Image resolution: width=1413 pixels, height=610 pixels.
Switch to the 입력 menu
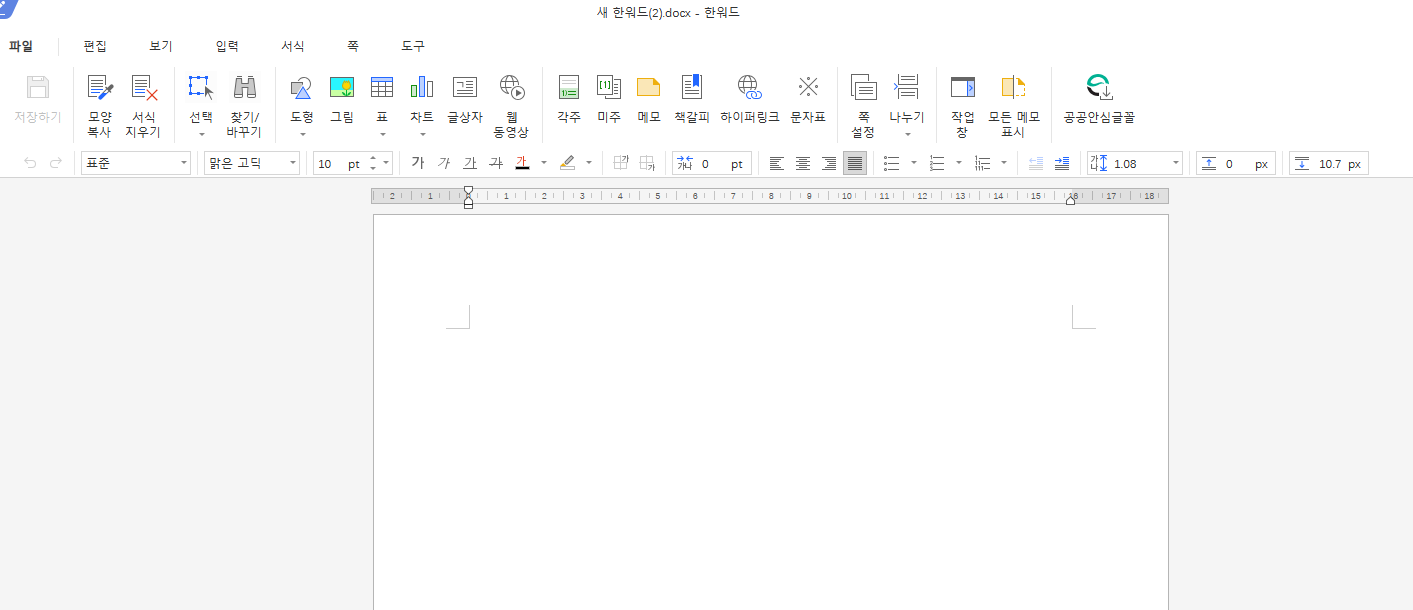click(226, 45)
